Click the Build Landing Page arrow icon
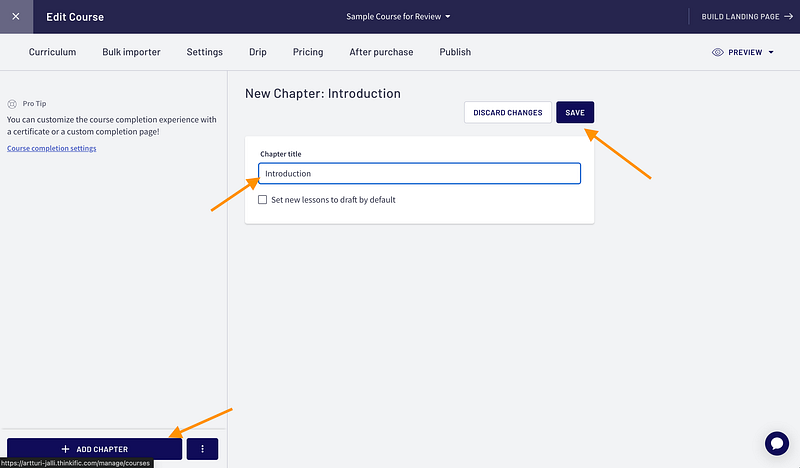The image size is (800, 468). 788,17
